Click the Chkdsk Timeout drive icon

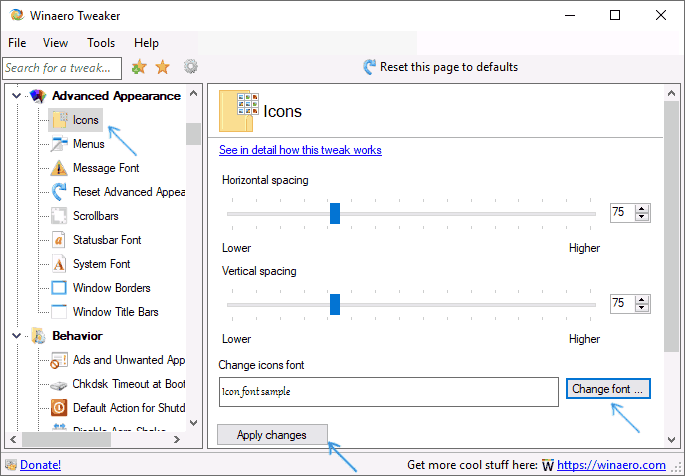tap(59, 385)
